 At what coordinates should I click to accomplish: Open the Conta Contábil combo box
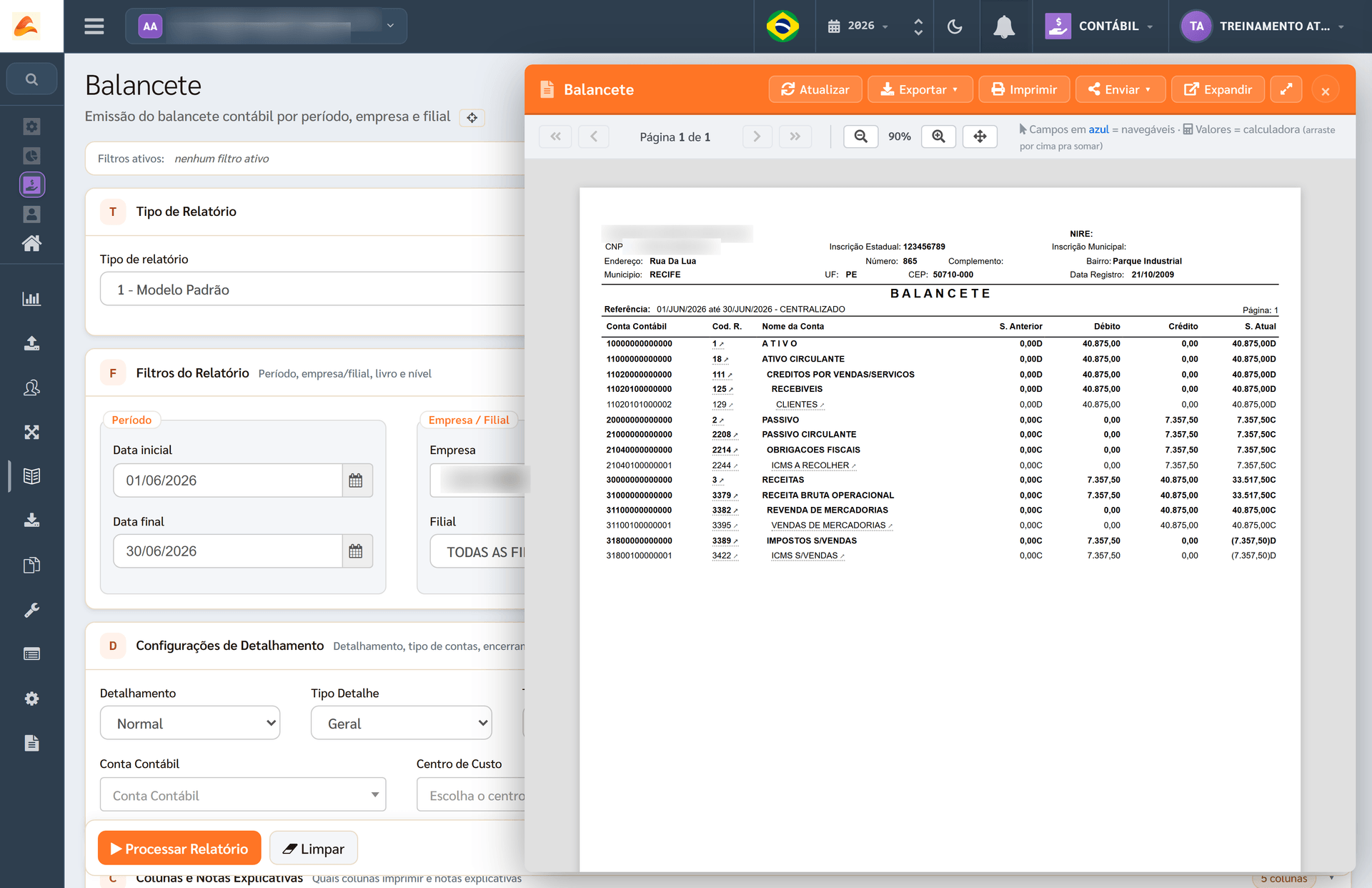pos(243,795)
